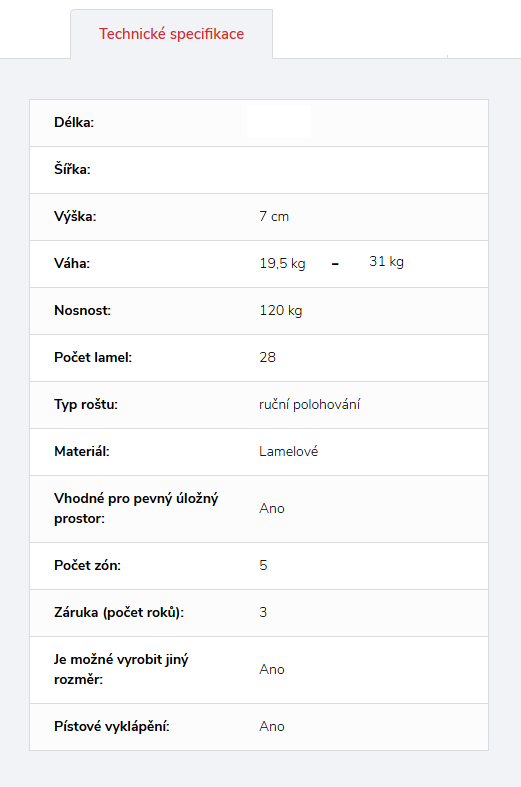The image size is (521, 787).
Task: Open the Technické specifikace tab
Action: [x=171, y=34]
